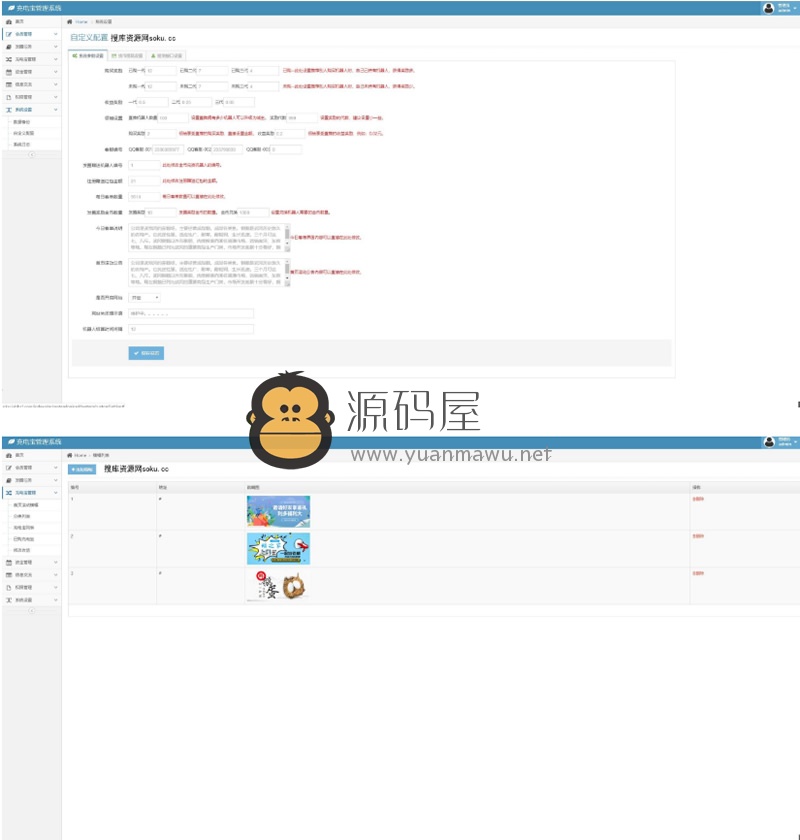
Task: Click the breadcrumb house icon on the banner table page
Action: pos(69,455)
